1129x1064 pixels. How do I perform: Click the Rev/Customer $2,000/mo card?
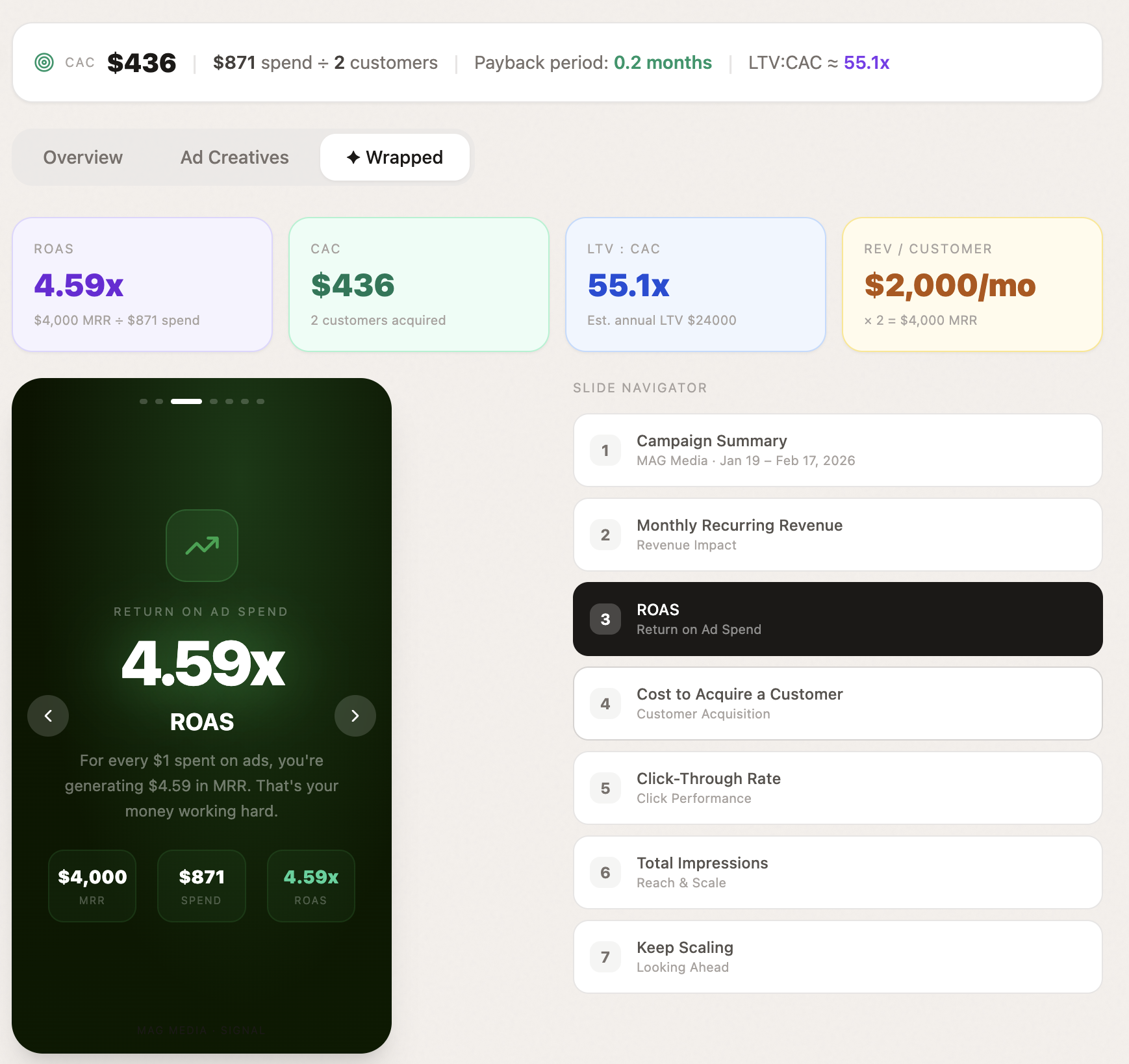(x=972, y=285)
